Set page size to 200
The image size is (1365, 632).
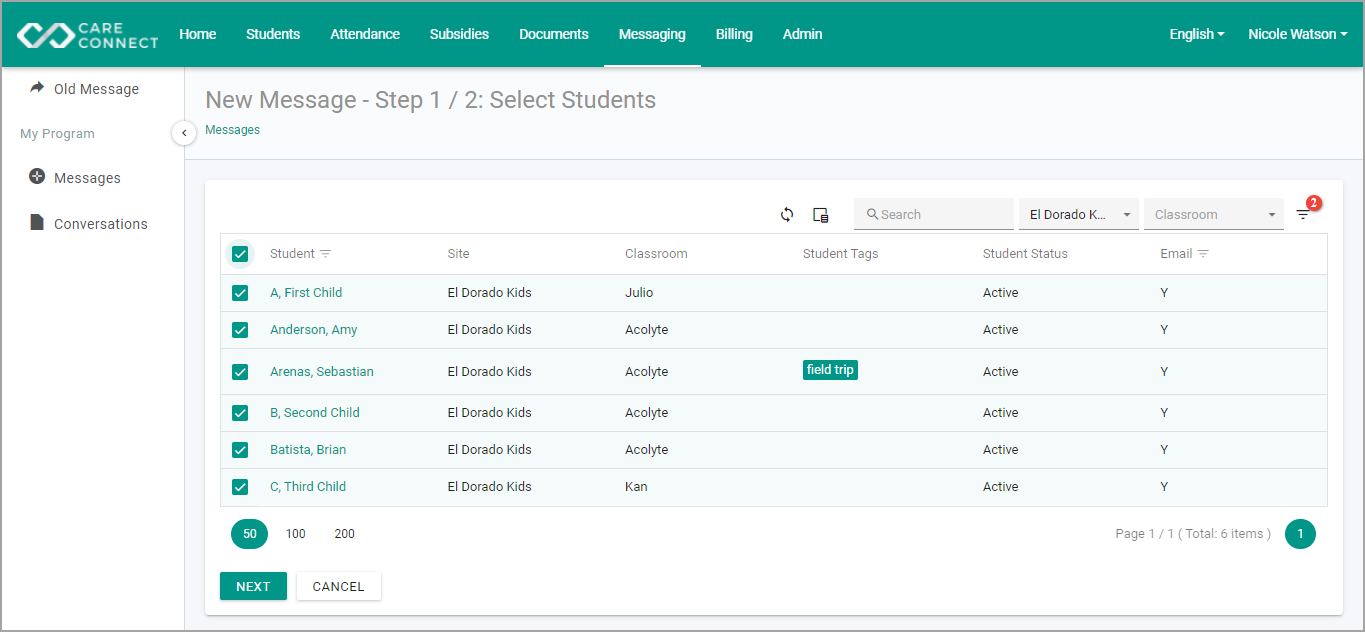pos(344,534)
